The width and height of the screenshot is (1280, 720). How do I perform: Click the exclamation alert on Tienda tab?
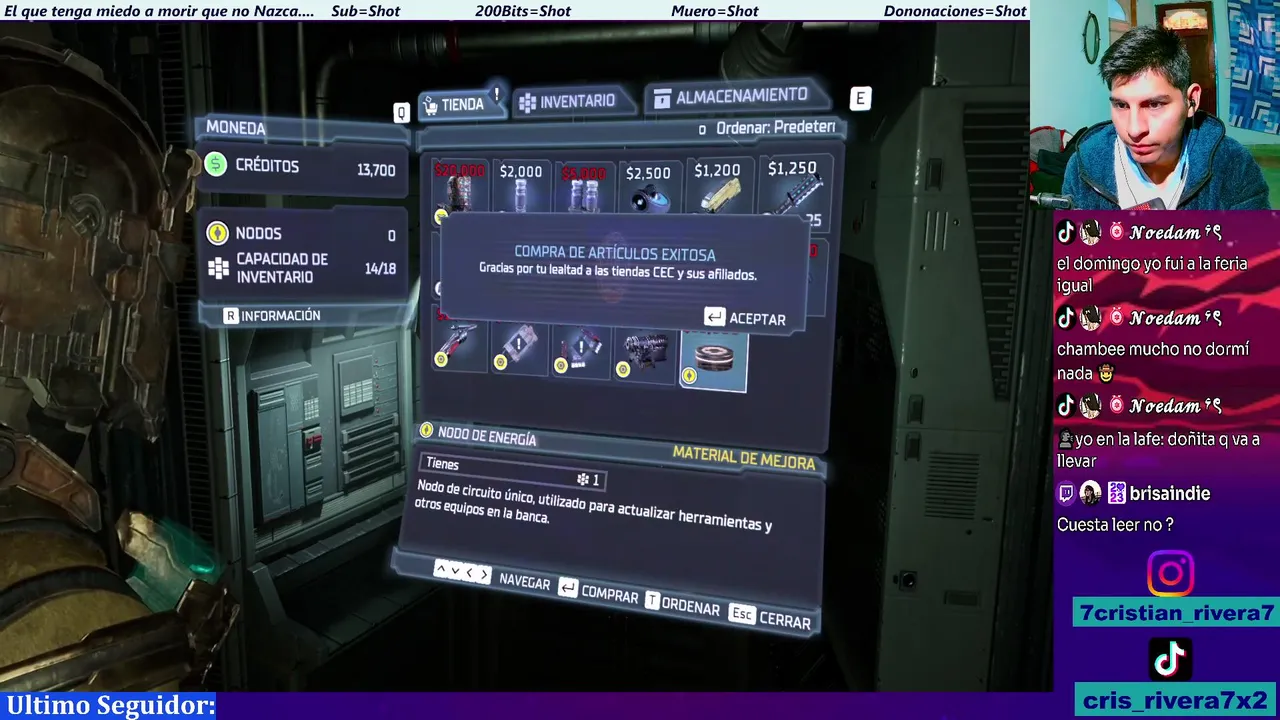496,93
